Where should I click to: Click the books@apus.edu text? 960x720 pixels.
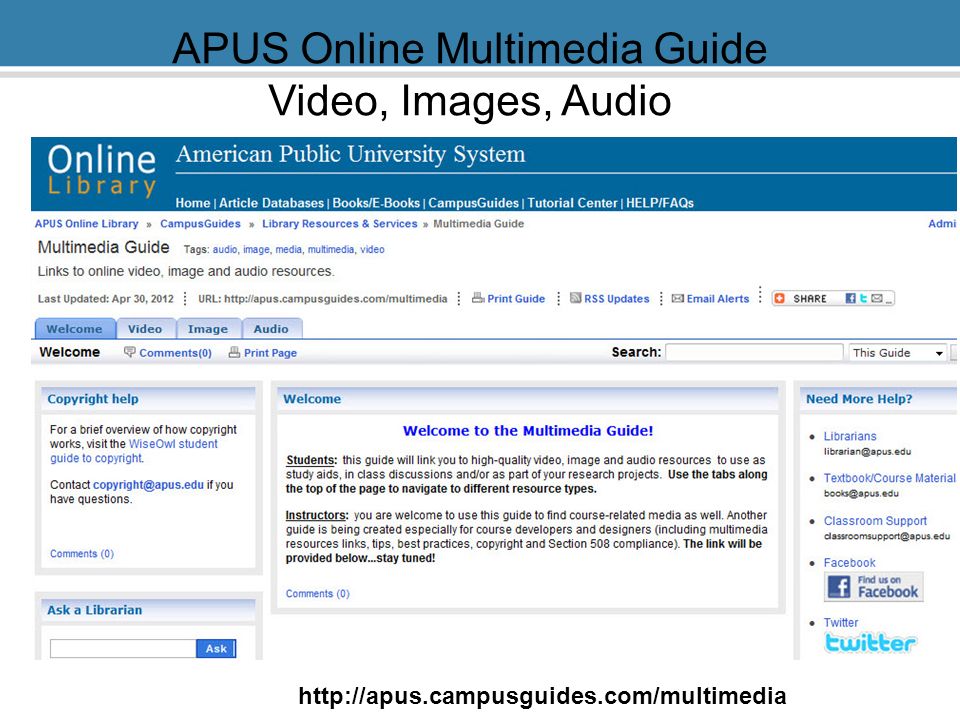coord(861,493)
